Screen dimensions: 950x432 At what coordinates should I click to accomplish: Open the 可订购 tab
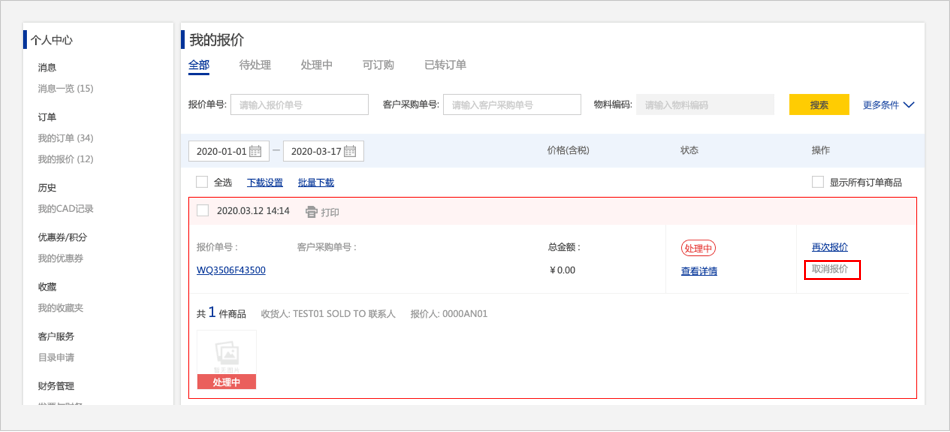pos(378,65)
